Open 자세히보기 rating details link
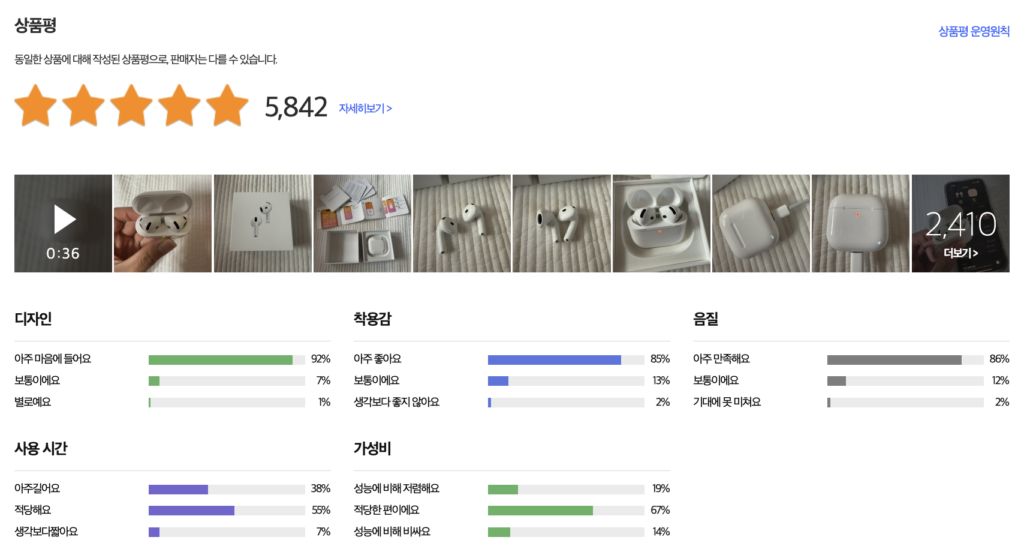Screen dimensions: 1024x552 point(365,108)
